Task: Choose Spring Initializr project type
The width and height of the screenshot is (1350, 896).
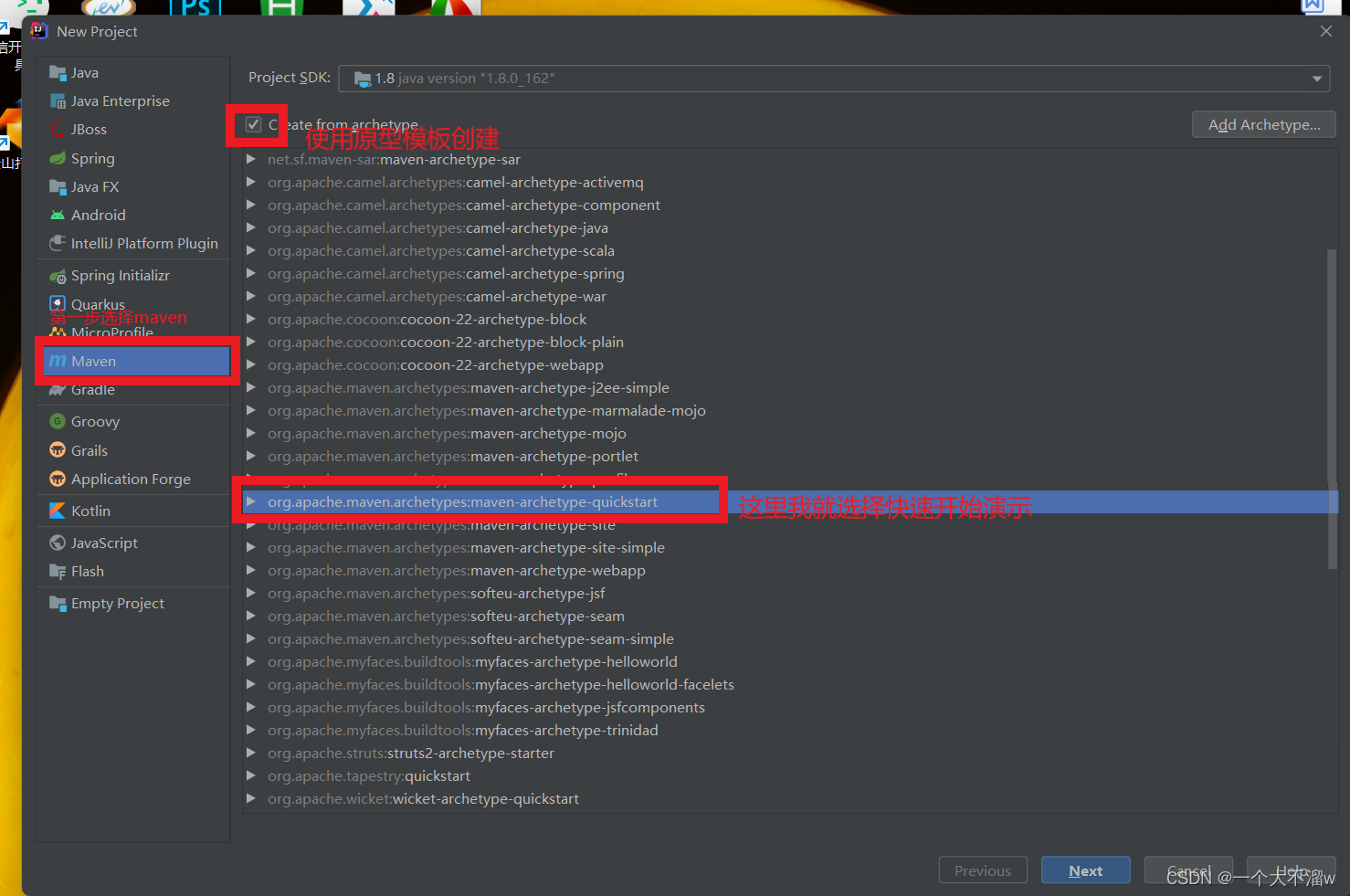Action: pos(133,276)
